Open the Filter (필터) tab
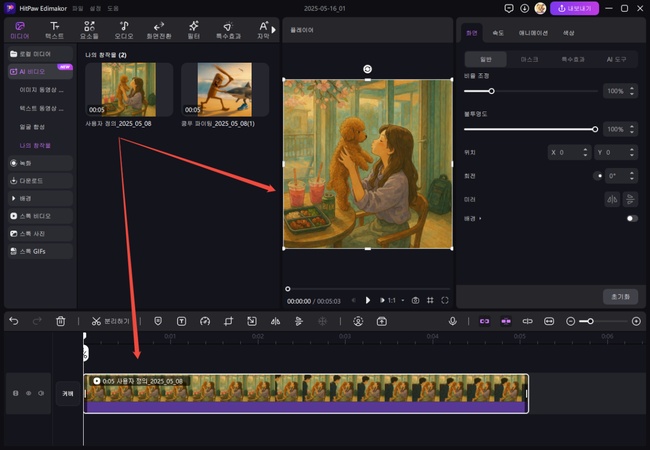This screenshot has height=450, width=650. (194, 30)
